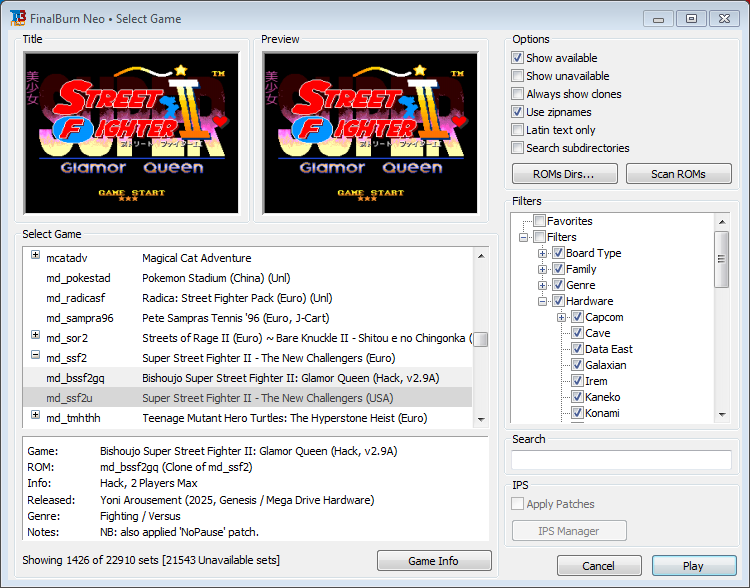This screenshot has height=588, width=750.
Task: Click the game list scroll-up arrow
Action: (481, 256)
